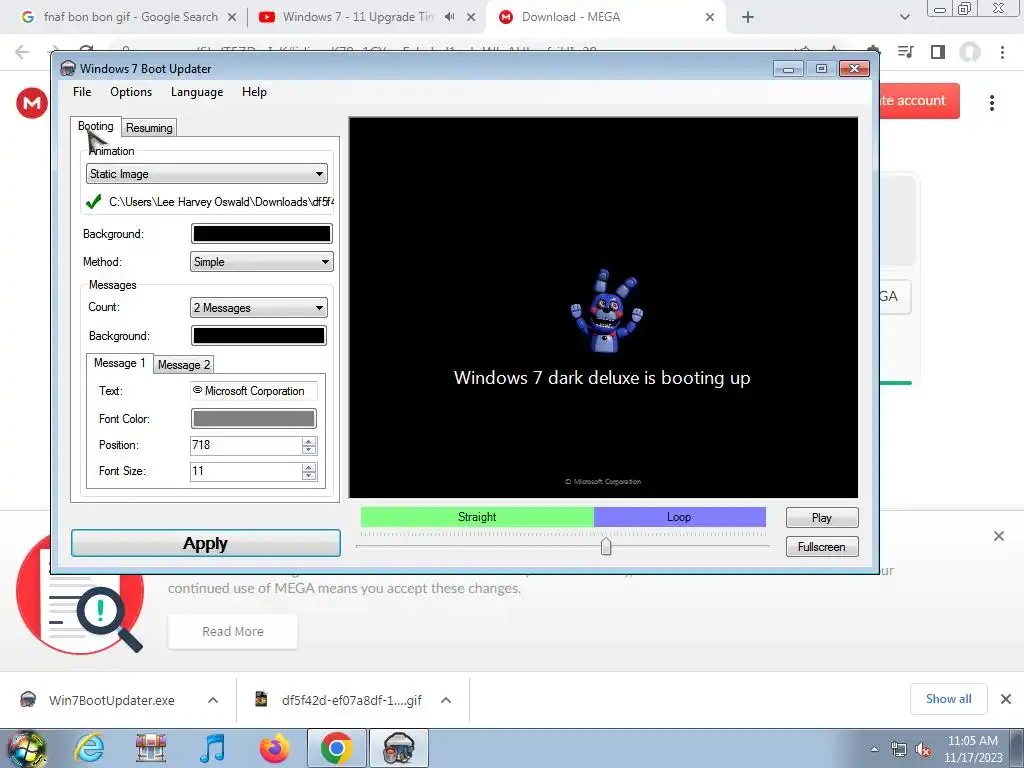Click the MEGA logo icon
This screenshot has height=768, width=1024.
tap(32, 103)
